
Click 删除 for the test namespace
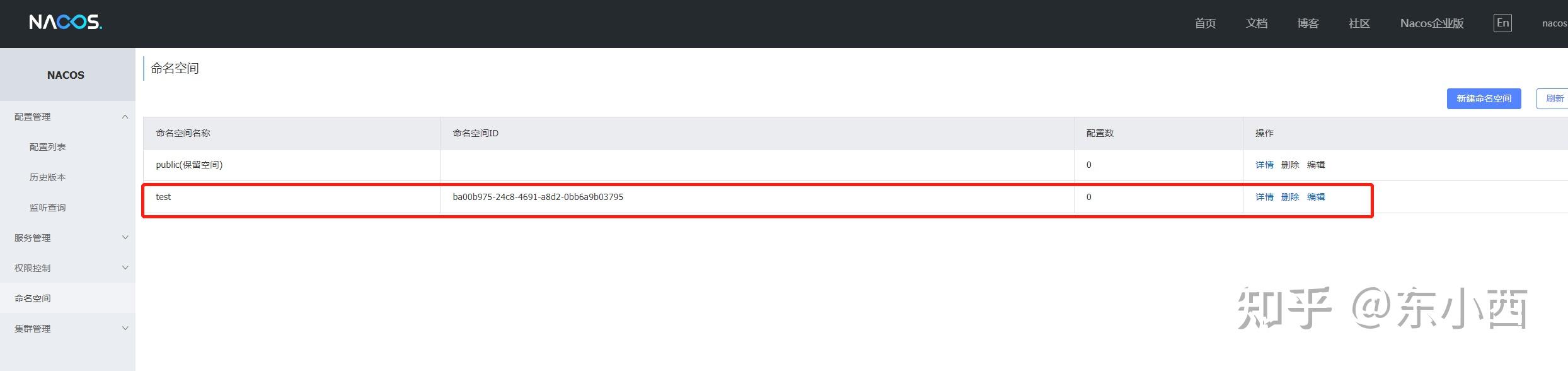(x=1290, y=197)
